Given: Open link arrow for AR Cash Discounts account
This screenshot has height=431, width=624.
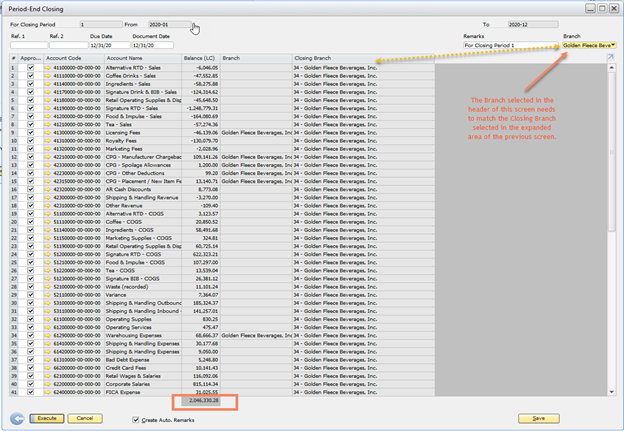Looking at the screenshot, I should pos(49,188).
